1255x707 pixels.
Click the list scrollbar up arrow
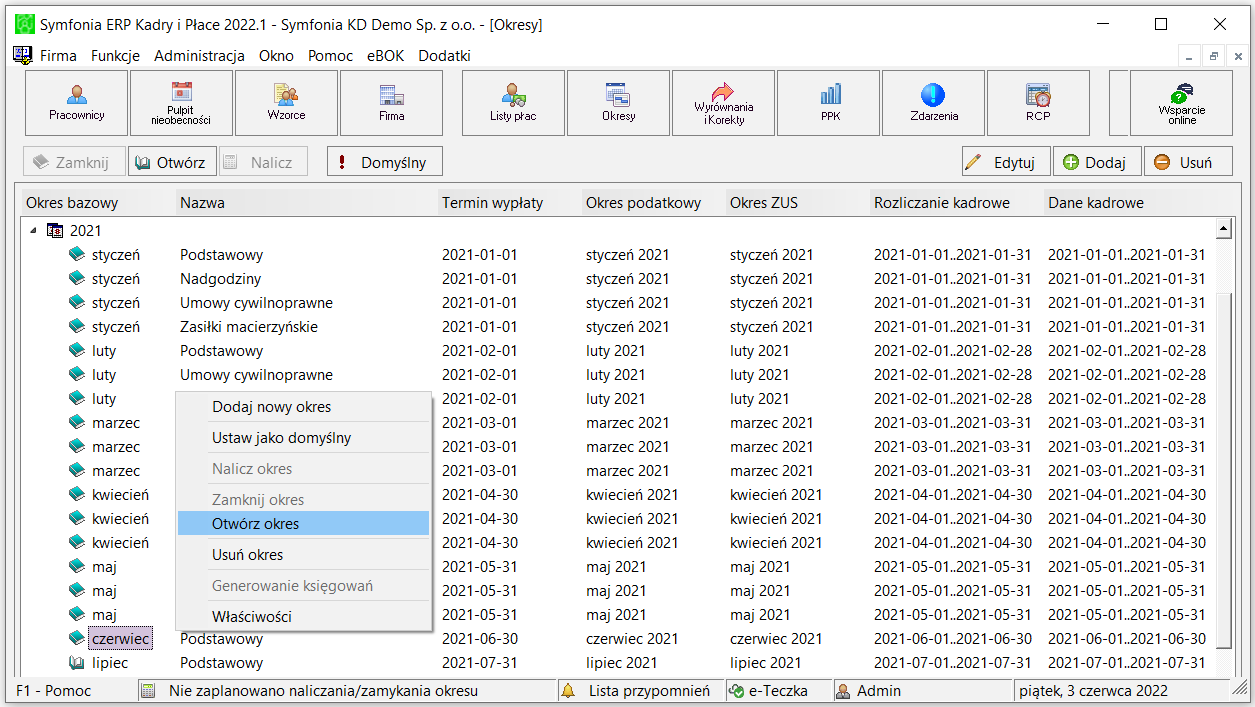click(1223, 230)
